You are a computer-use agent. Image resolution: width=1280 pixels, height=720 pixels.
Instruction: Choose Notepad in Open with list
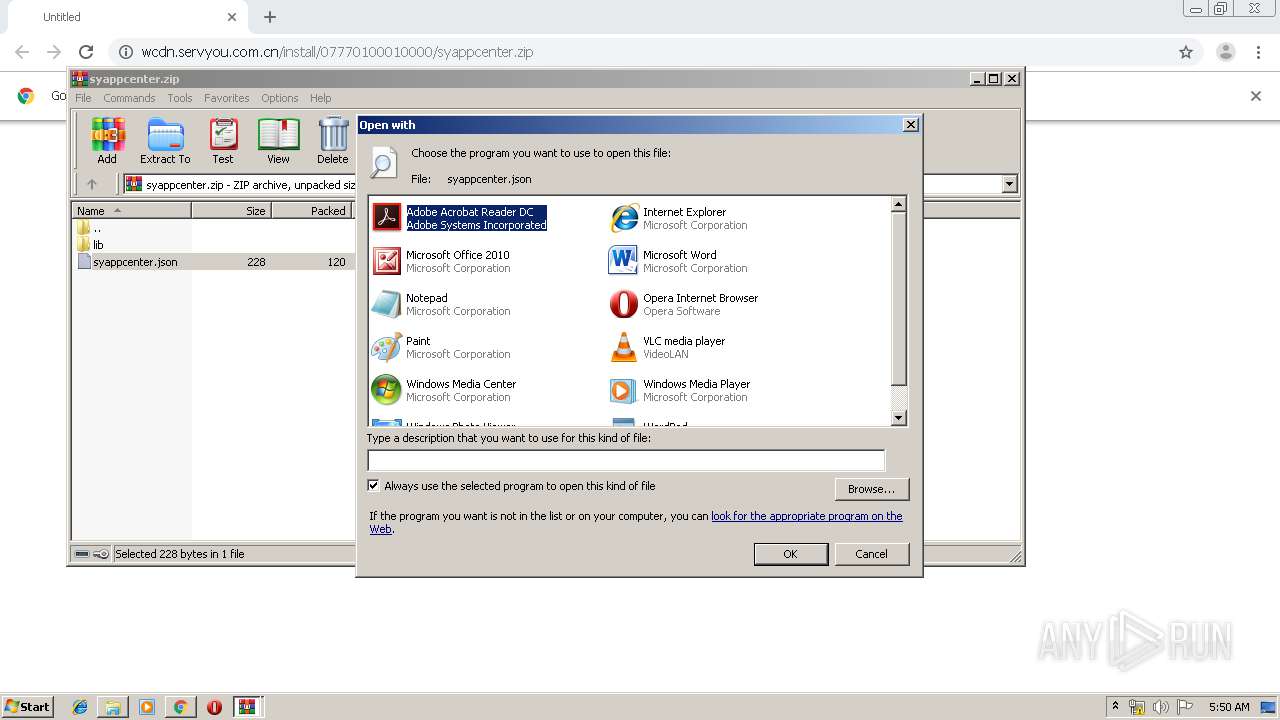click(441, 304)
